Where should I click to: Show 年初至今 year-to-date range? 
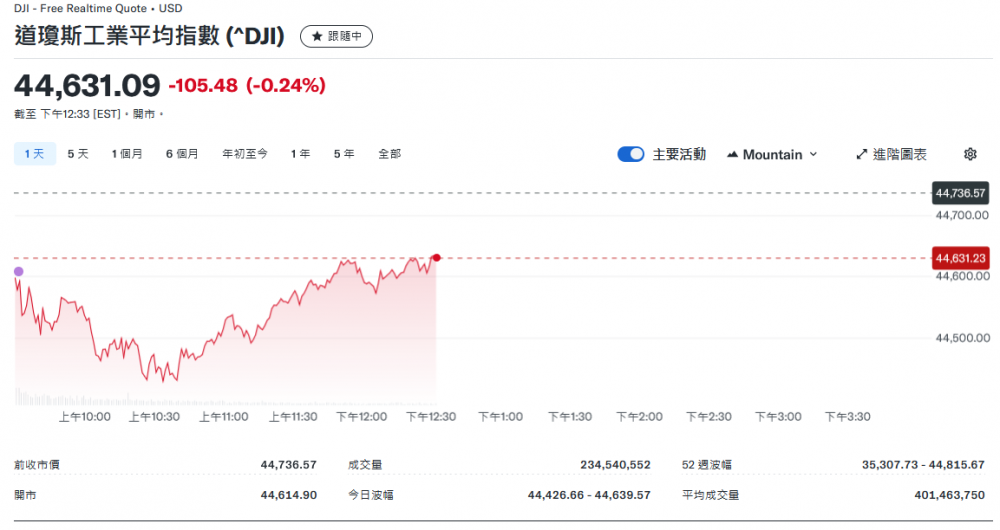(245, 154)
